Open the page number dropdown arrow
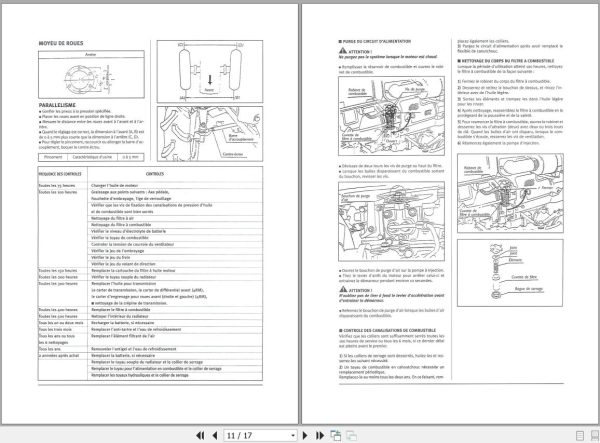 293,435
